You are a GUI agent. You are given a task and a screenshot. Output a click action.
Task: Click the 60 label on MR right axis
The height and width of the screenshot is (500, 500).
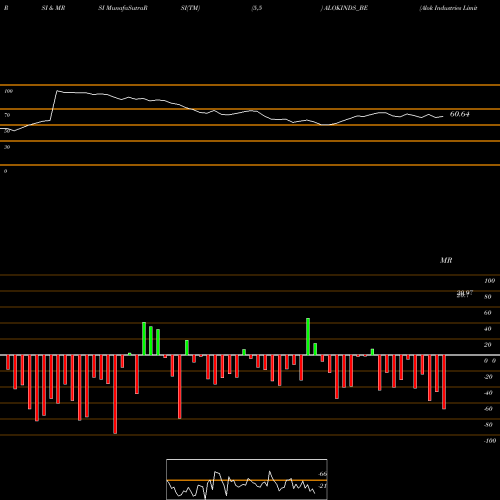488,313
